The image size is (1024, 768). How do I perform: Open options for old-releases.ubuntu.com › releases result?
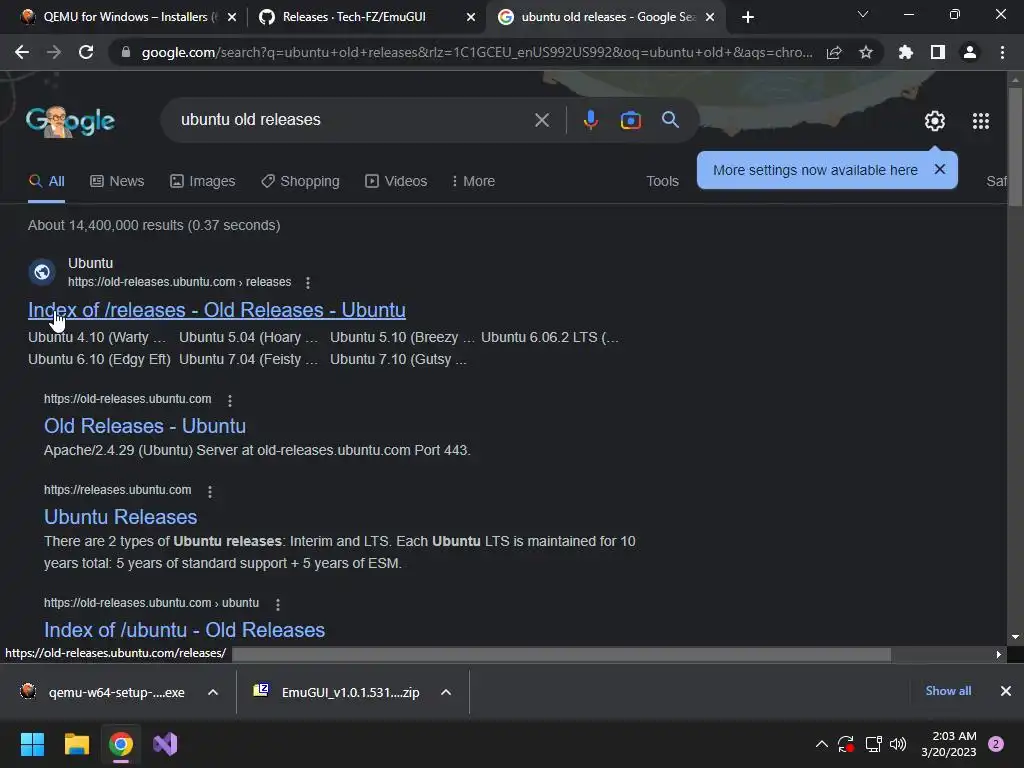pyautogui.click(x=308, y=282)
